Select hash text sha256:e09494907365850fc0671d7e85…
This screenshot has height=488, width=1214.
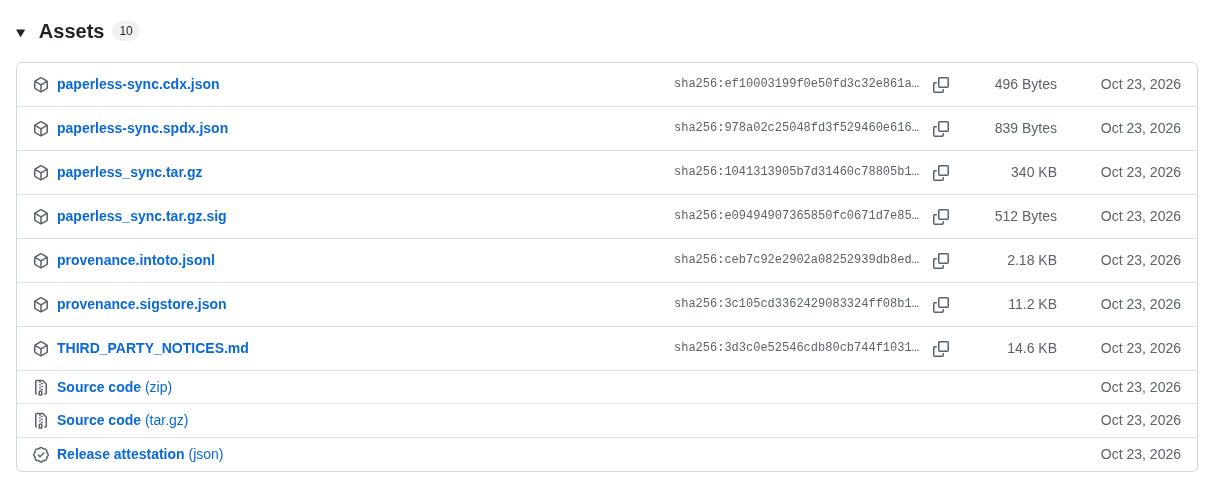796,216
